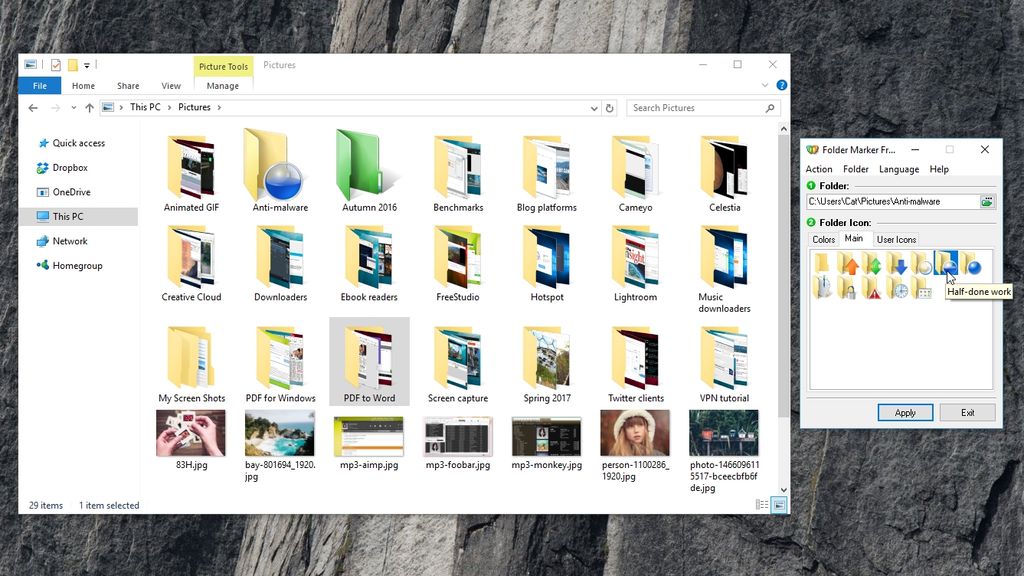Select the blue sphere folder icon
This screenshot has width=1024, height=576.
pos(971,266)
